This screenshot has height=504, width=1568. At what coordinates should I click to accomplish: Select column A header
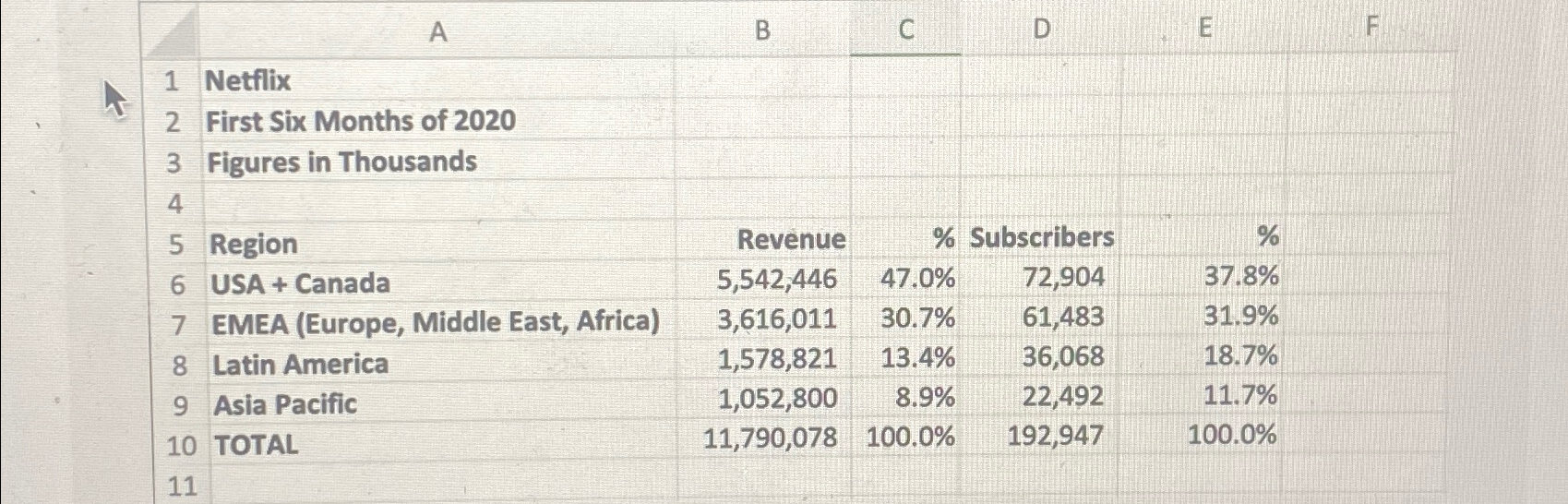pyautogui.click(x=437, y=32)
